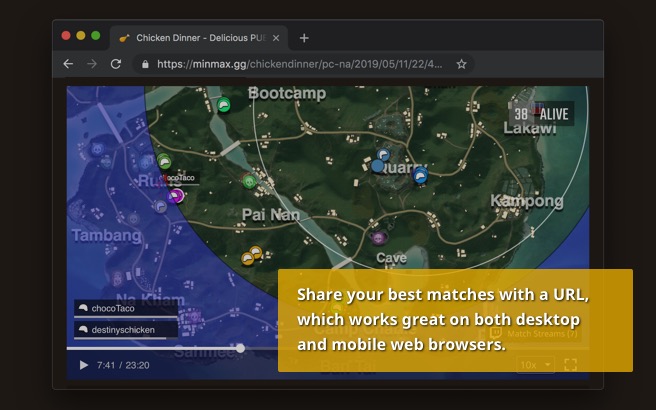Bookmark this page with the star icon

461,64
